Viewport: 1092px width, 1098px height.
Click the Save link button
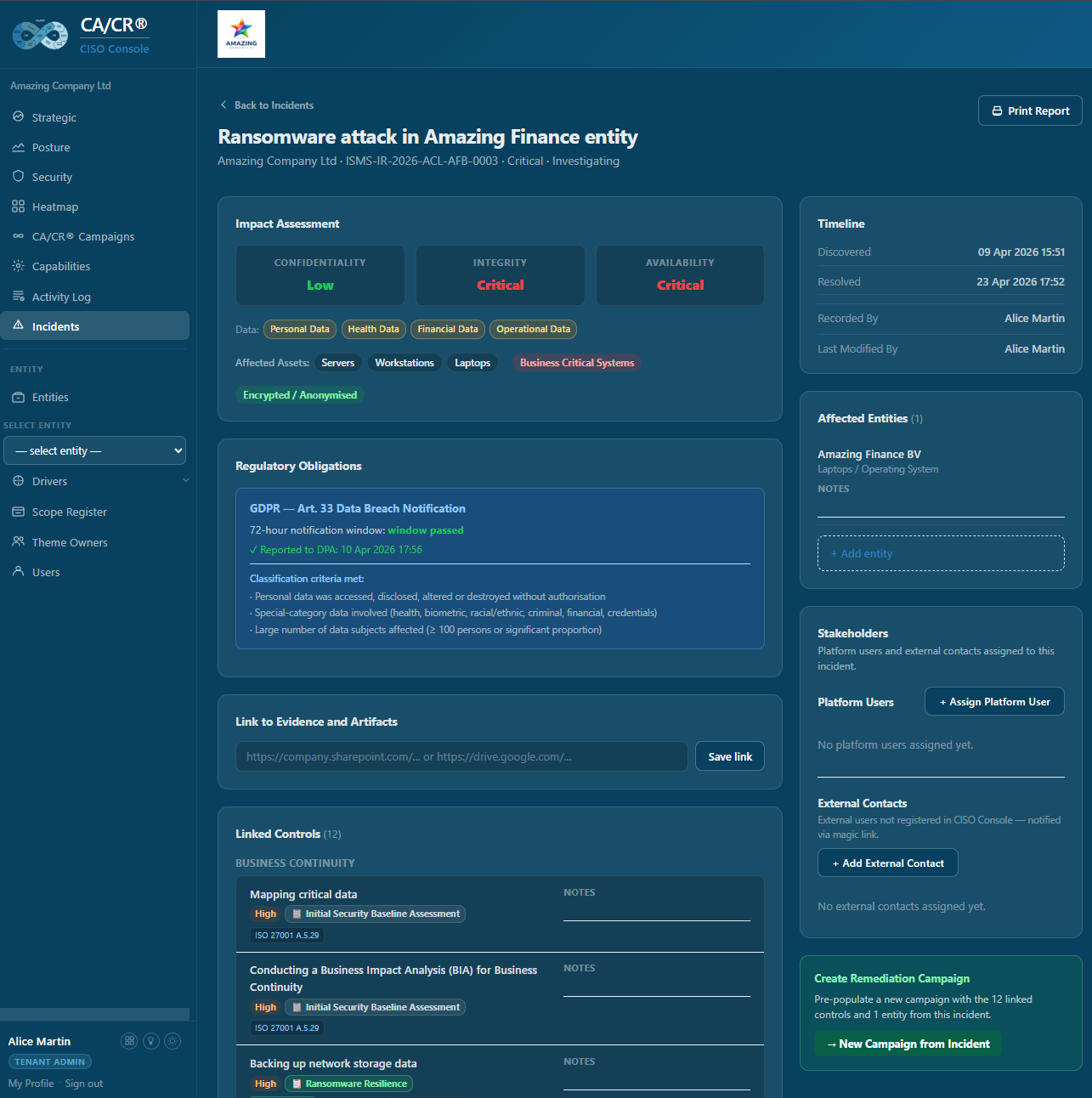point(730,756)
